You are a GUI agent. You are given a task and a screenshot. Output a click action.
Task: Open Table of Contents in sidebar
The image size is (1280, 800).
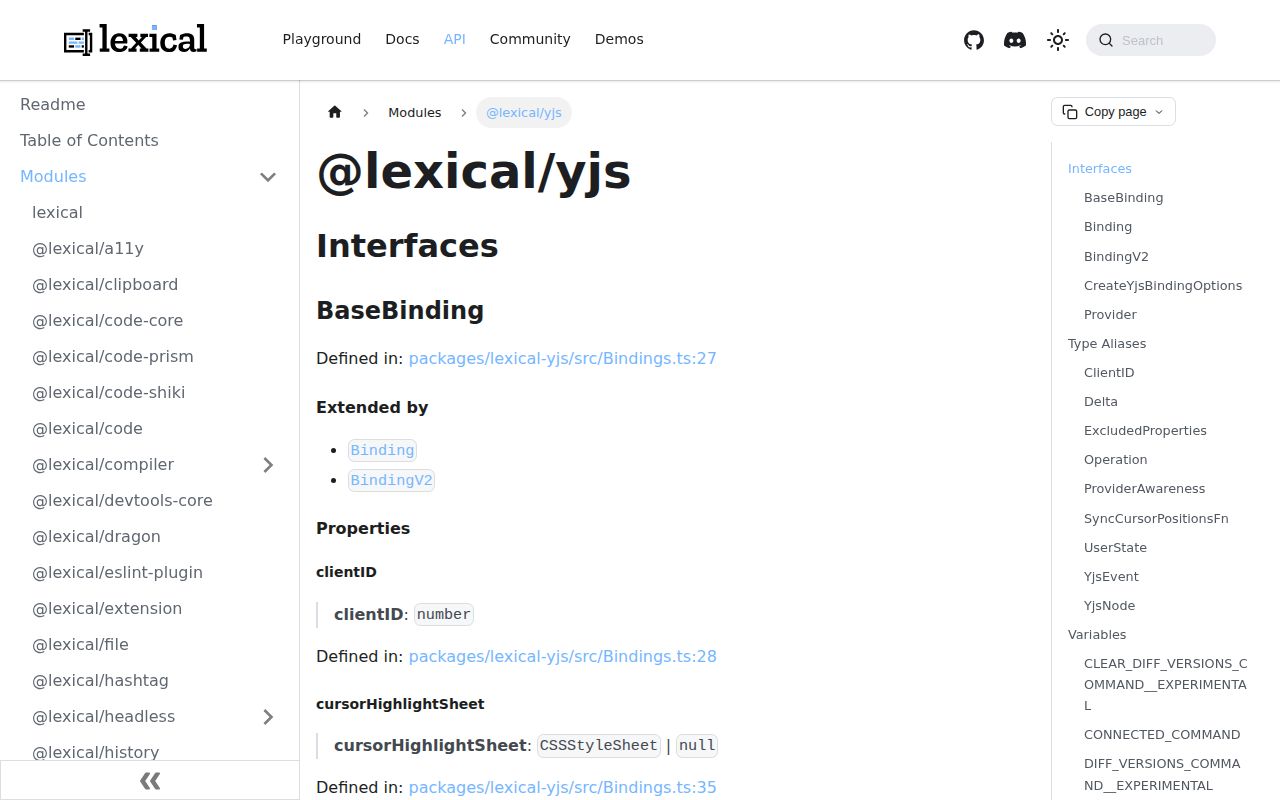[89, 140]
